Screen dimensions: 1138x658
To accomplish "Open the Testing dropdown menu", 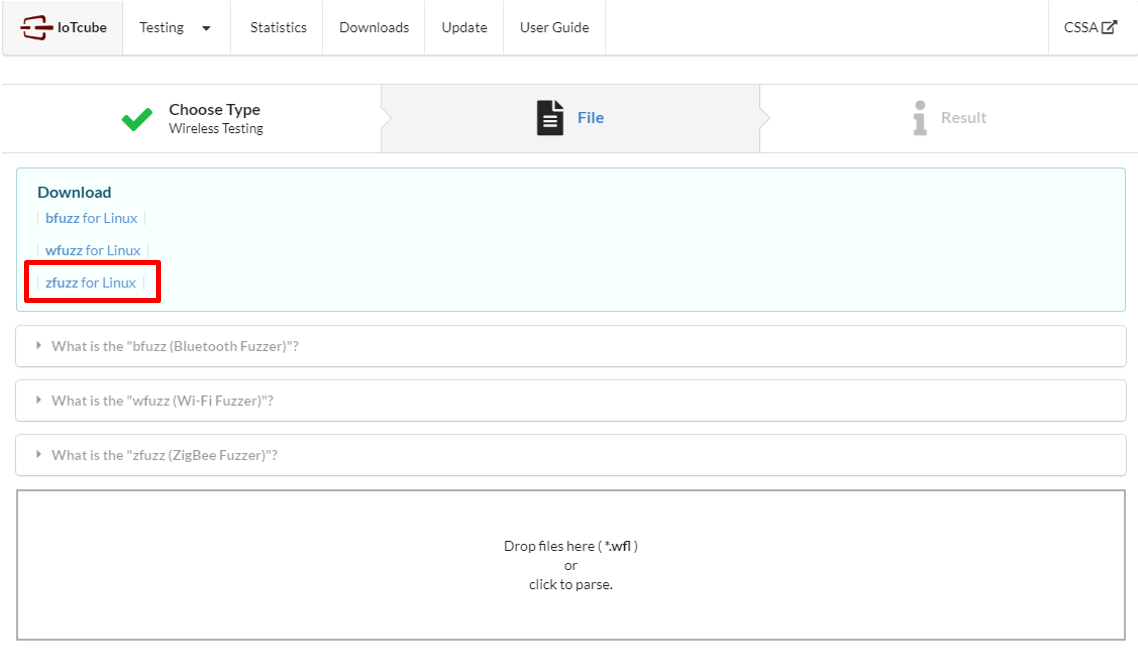I will (162, 27).
